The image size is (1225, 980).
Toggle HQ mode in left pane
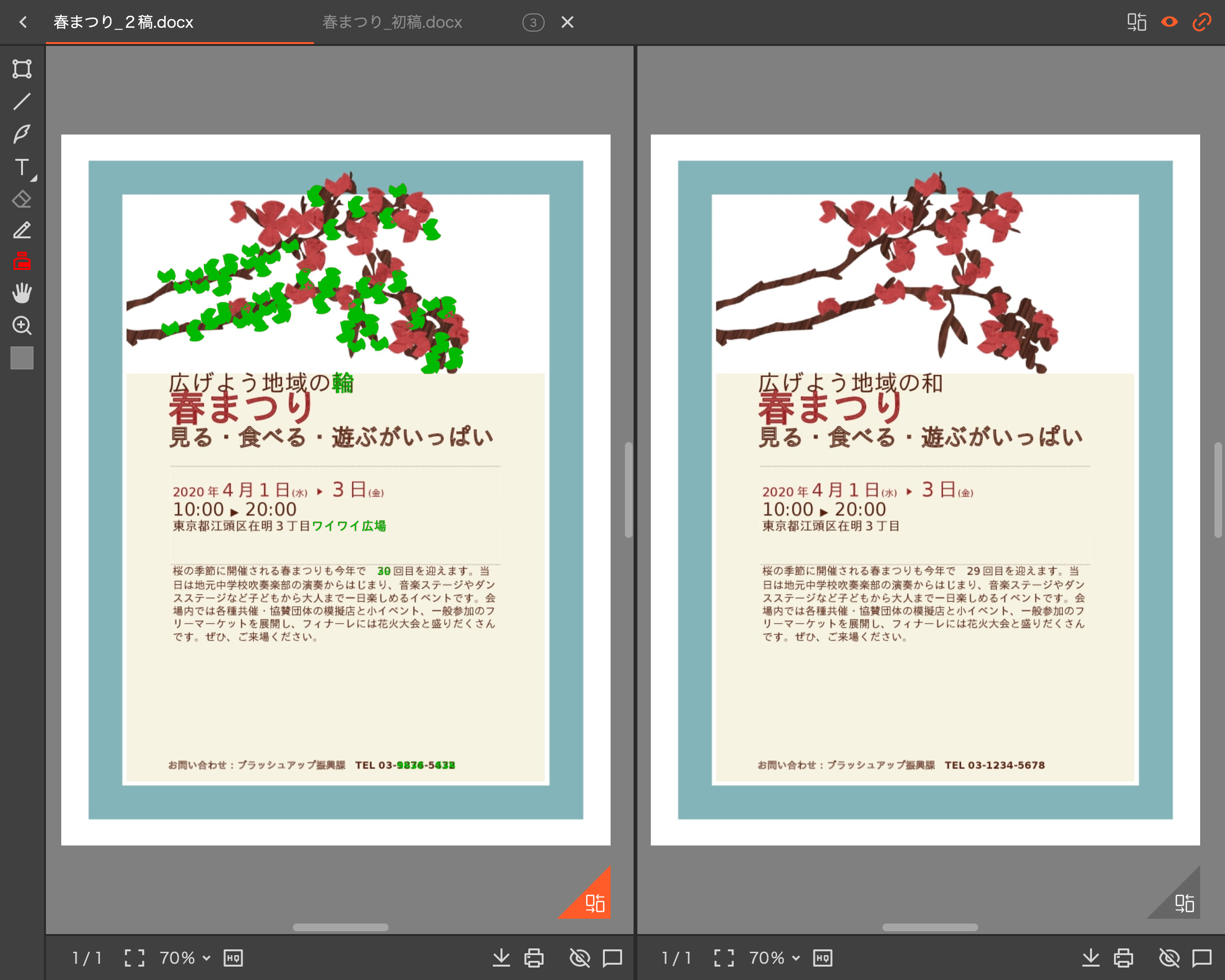[233, 958]
